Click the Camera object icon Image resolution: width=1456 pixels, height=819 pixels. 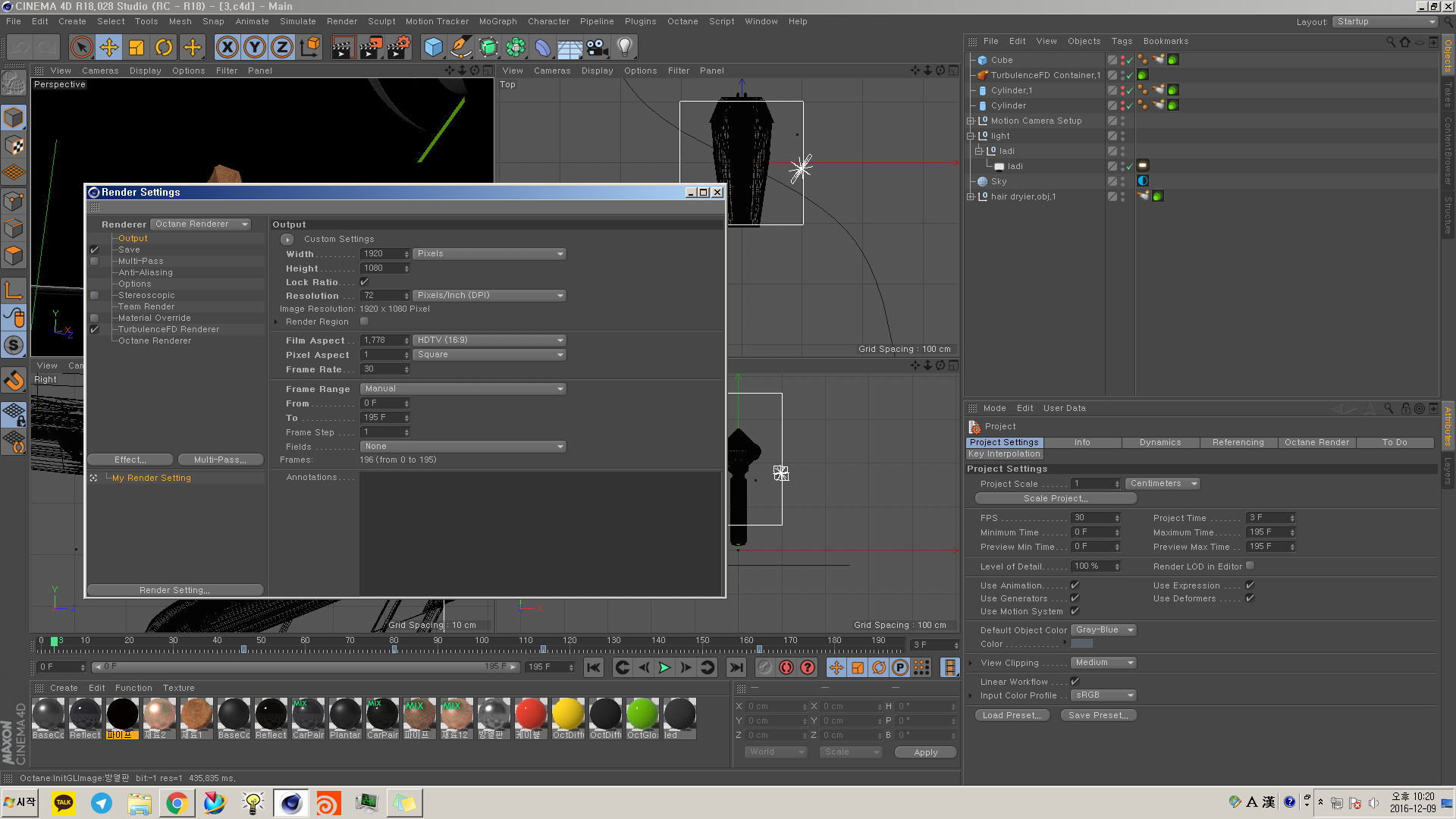pos(597,48)
